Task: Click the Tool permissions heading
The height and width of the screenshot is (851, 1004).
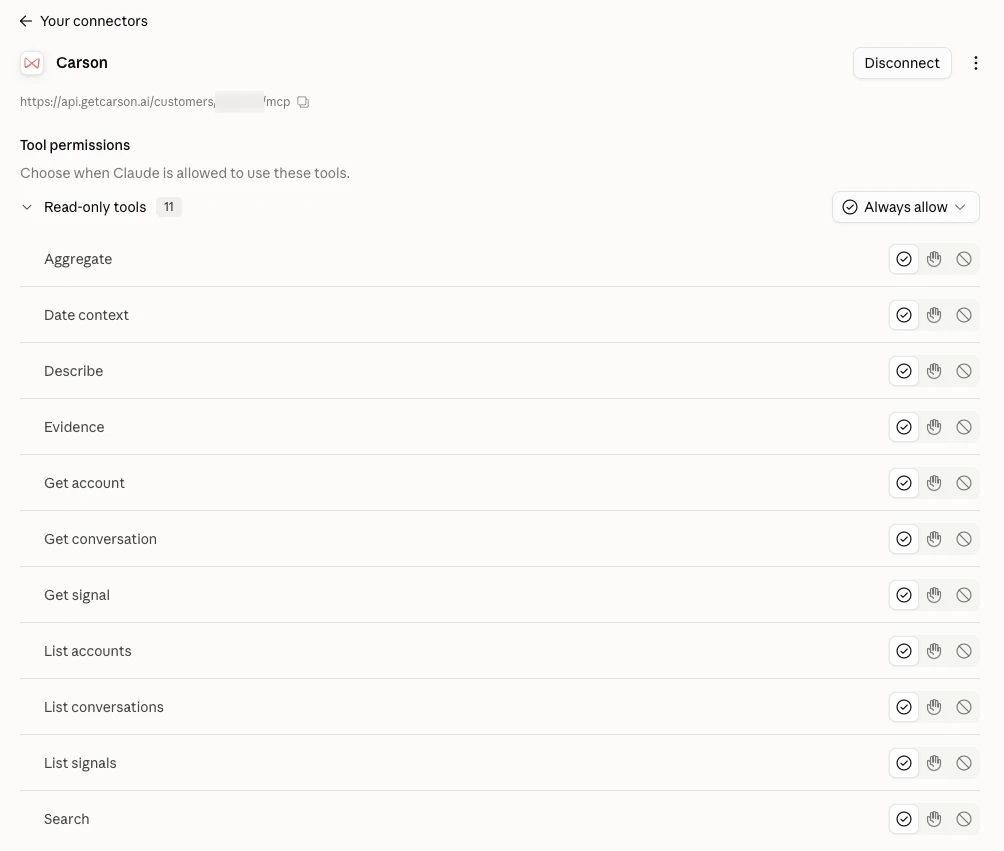Action: coord(75,145)
